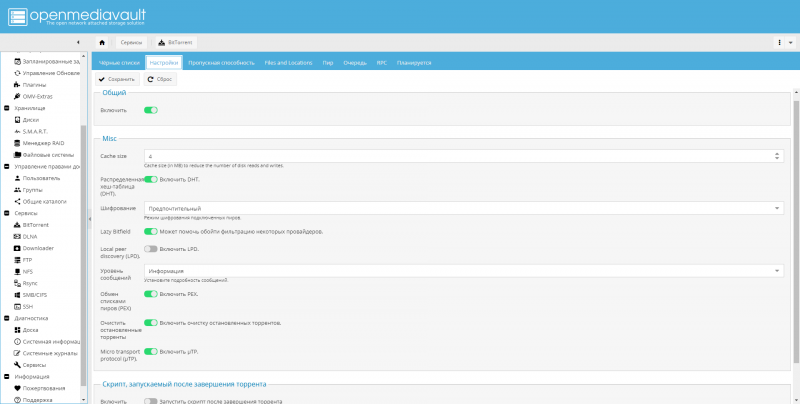Screen dimensions: 800x404
Task: Open the DLNA service page
Action: pos(26,237)
